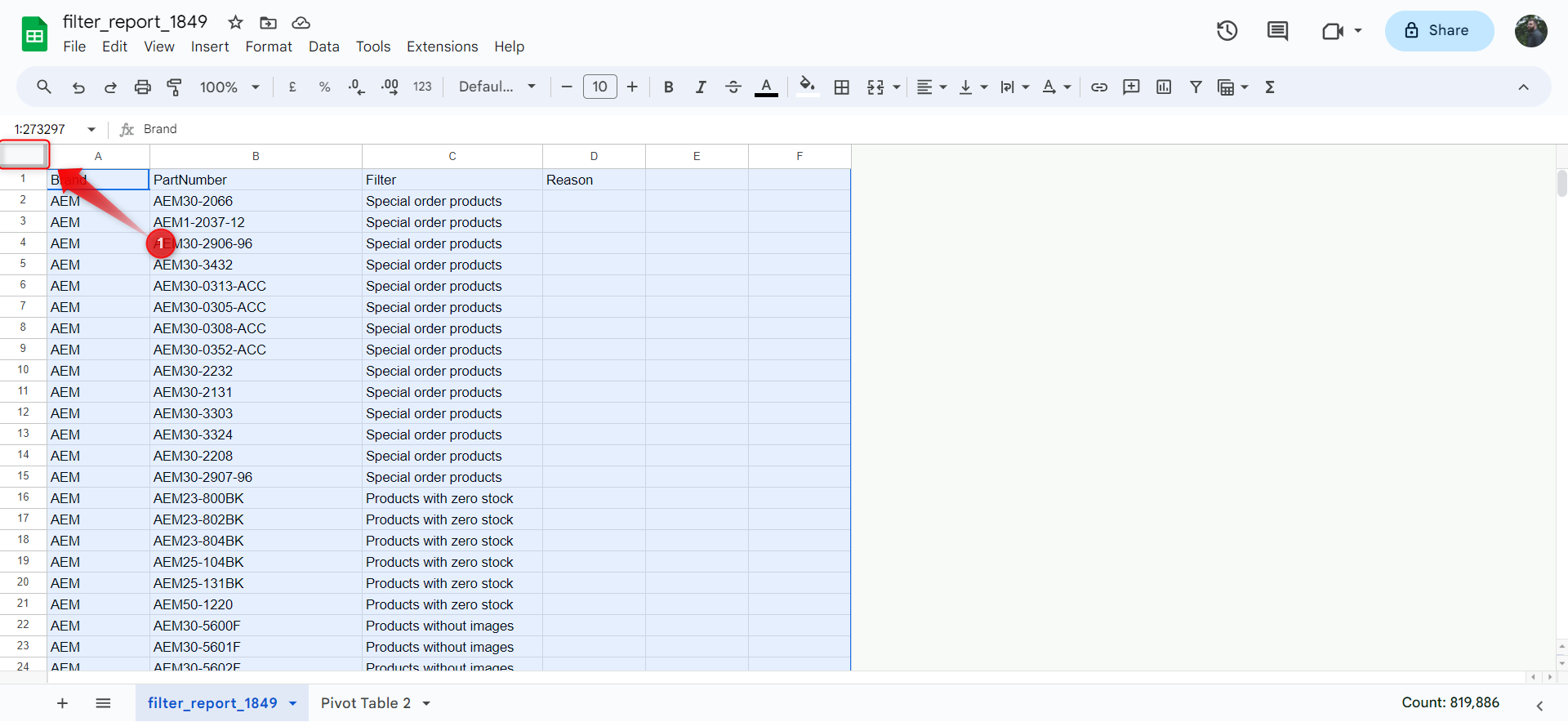Screen dimensions: 1568x722
Task: Click the Count: 819,886 status summary
Action: [x=1450, y=702]
